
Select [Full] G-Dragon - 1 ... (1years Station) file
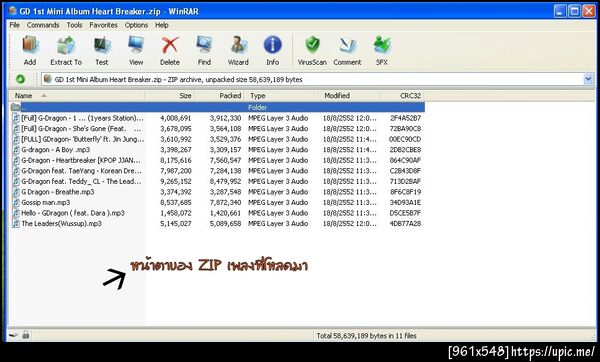coord(82,118)
